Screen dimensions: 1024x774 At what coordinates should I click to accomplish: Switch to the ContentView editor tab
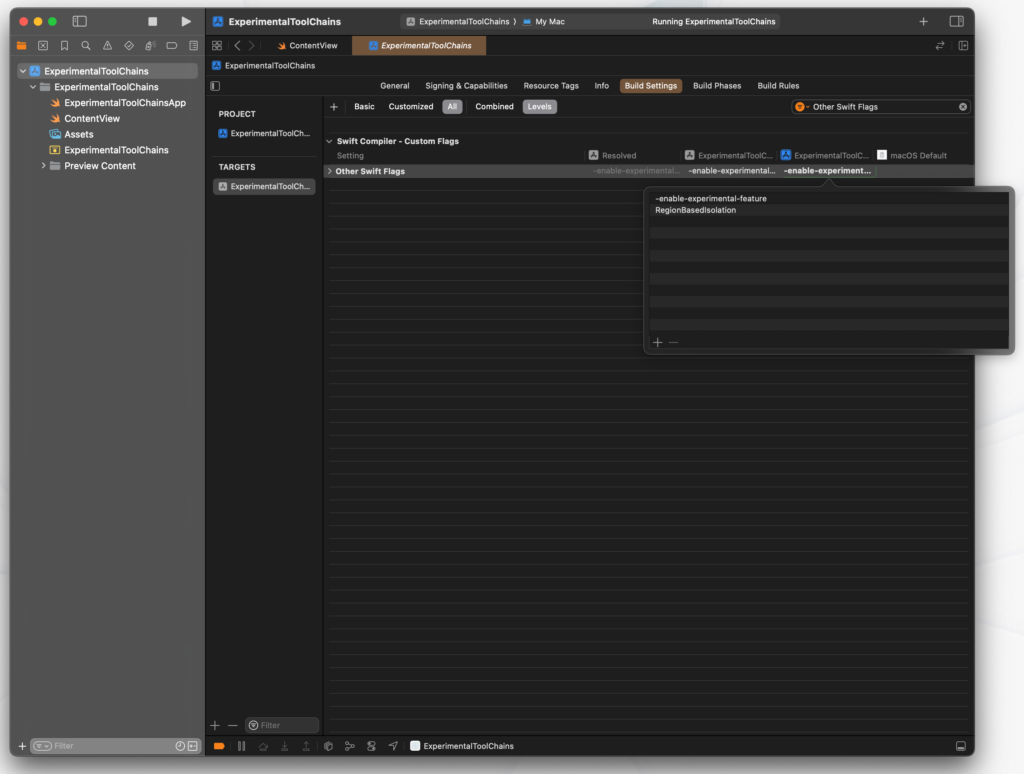(x=307, y=46)
